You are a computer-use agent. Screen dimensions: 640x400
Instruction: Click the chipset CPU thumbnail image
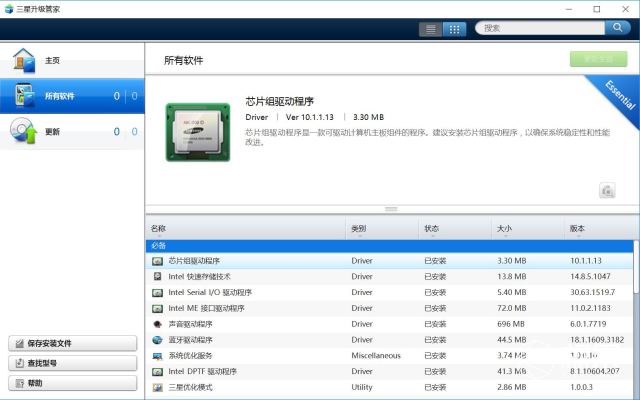pyautogui.click(x=198, y=132)
